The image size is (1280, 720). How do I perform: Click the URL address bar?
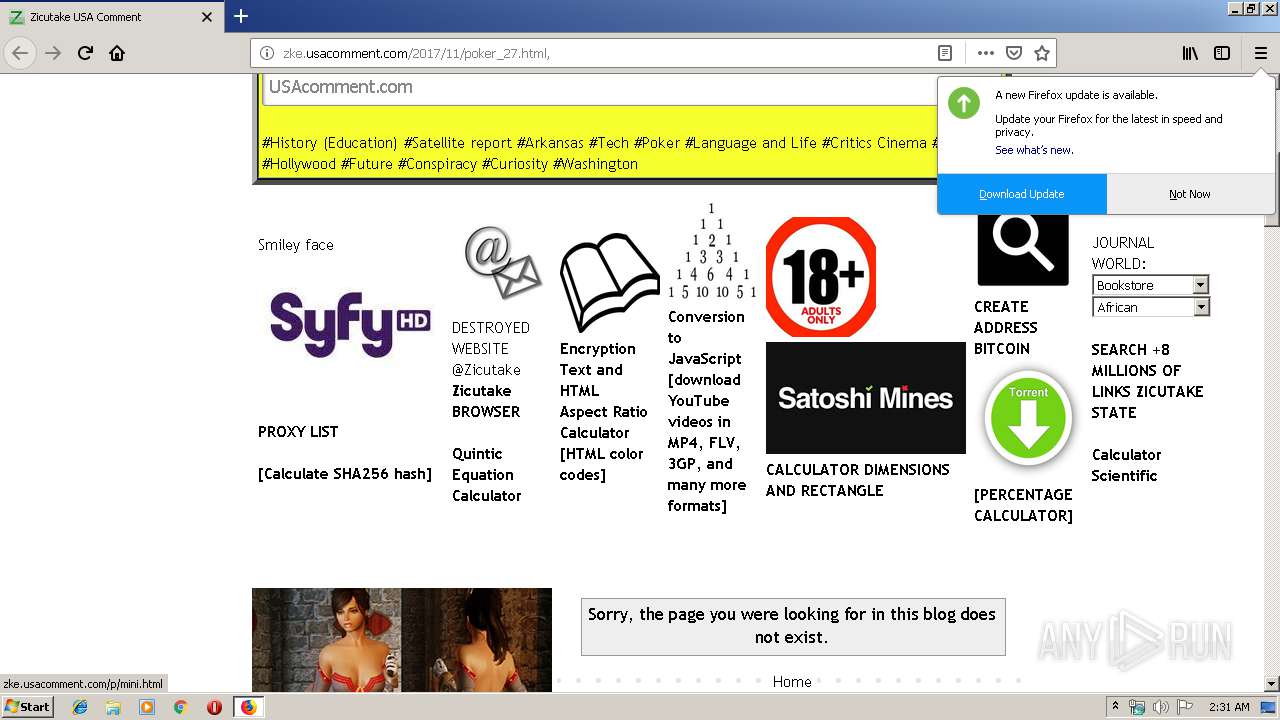point(600,53)
